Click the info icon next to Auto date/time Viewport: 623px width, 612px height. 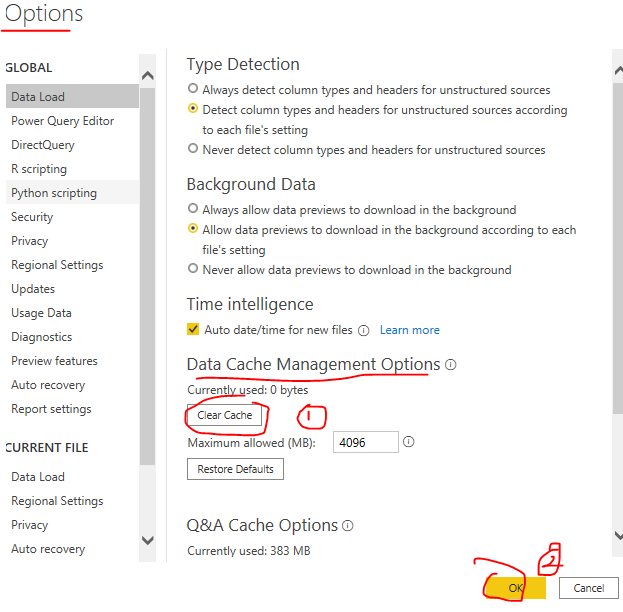point(364,331)
